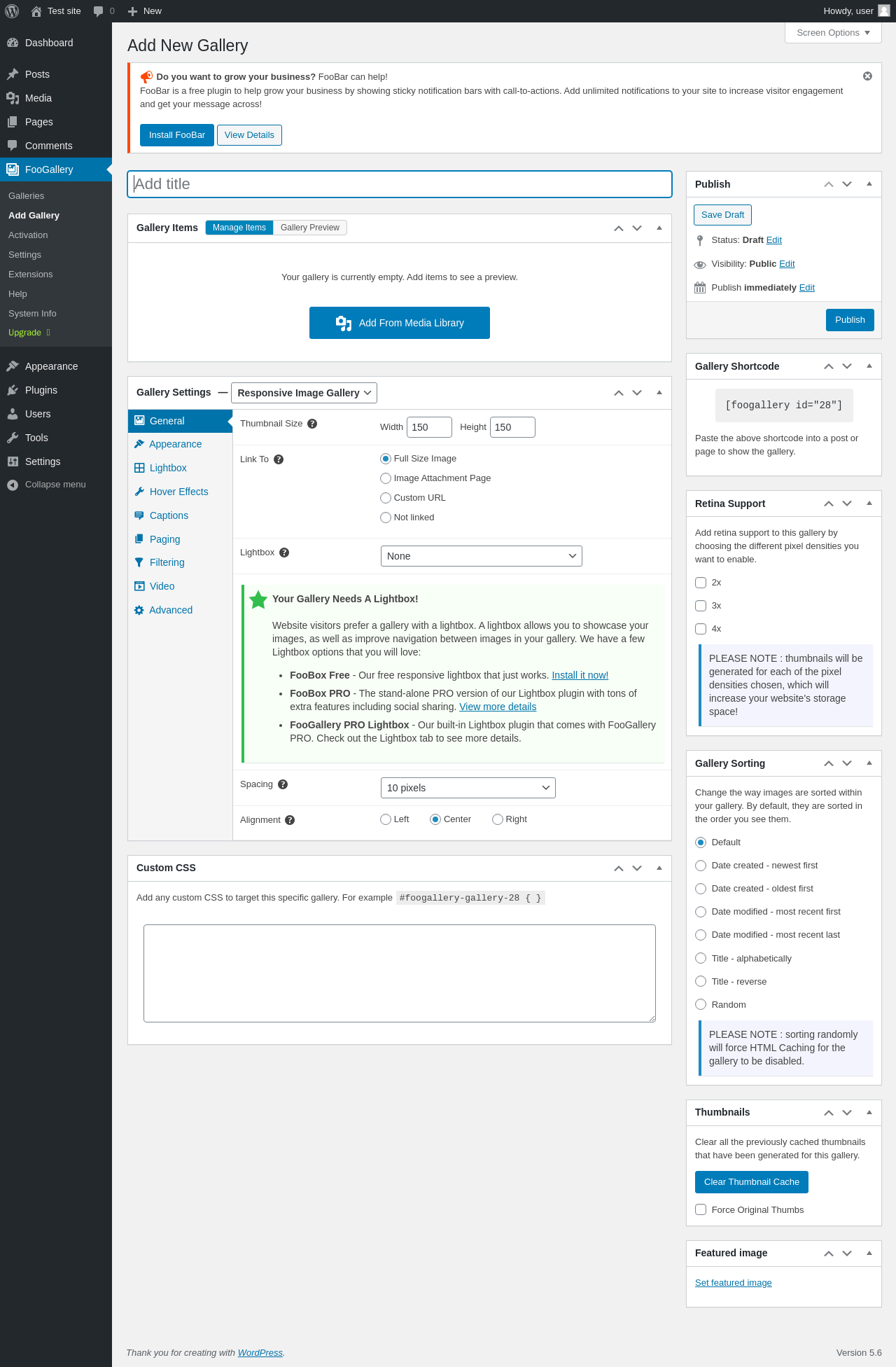896x1367 pixels.
Task: Click the user avatar in admin bar
Action: (x=884, y=11)
